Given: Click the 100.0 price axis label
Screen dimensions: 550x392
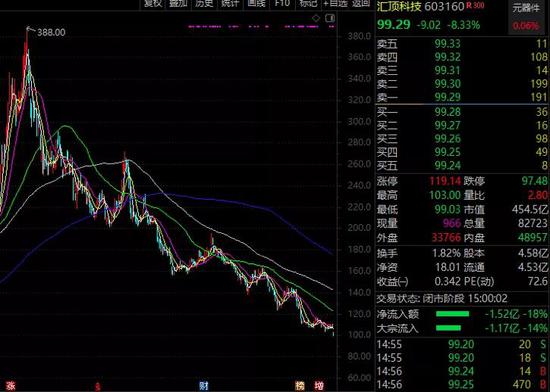Looking at the screenshot, I should pyautogui.click(x=359, y=334).
